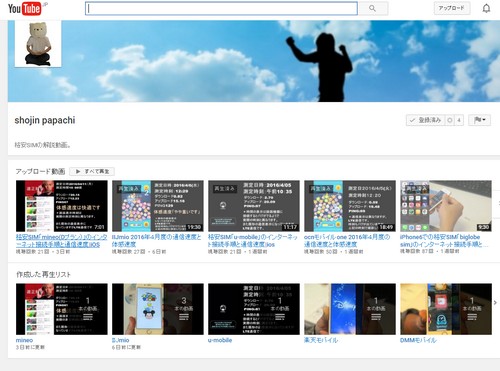Open the アップロード動画 section heading
The height and width of the screenshot is (371, 500).
[x=40, y=171]
